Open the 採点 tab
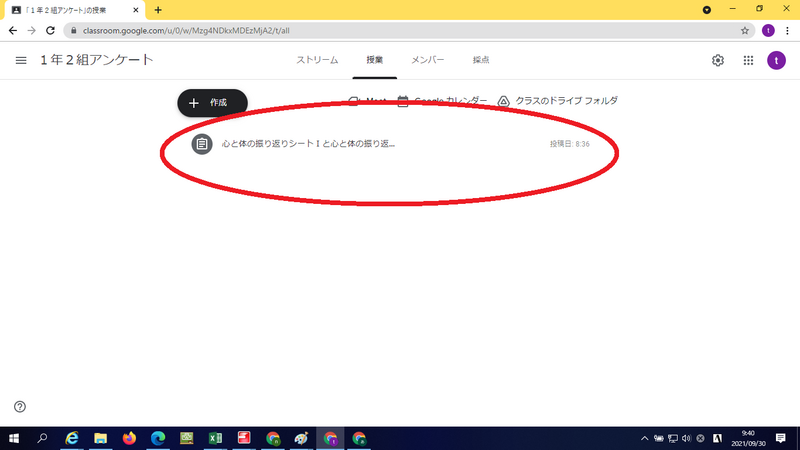 (481, 60)
